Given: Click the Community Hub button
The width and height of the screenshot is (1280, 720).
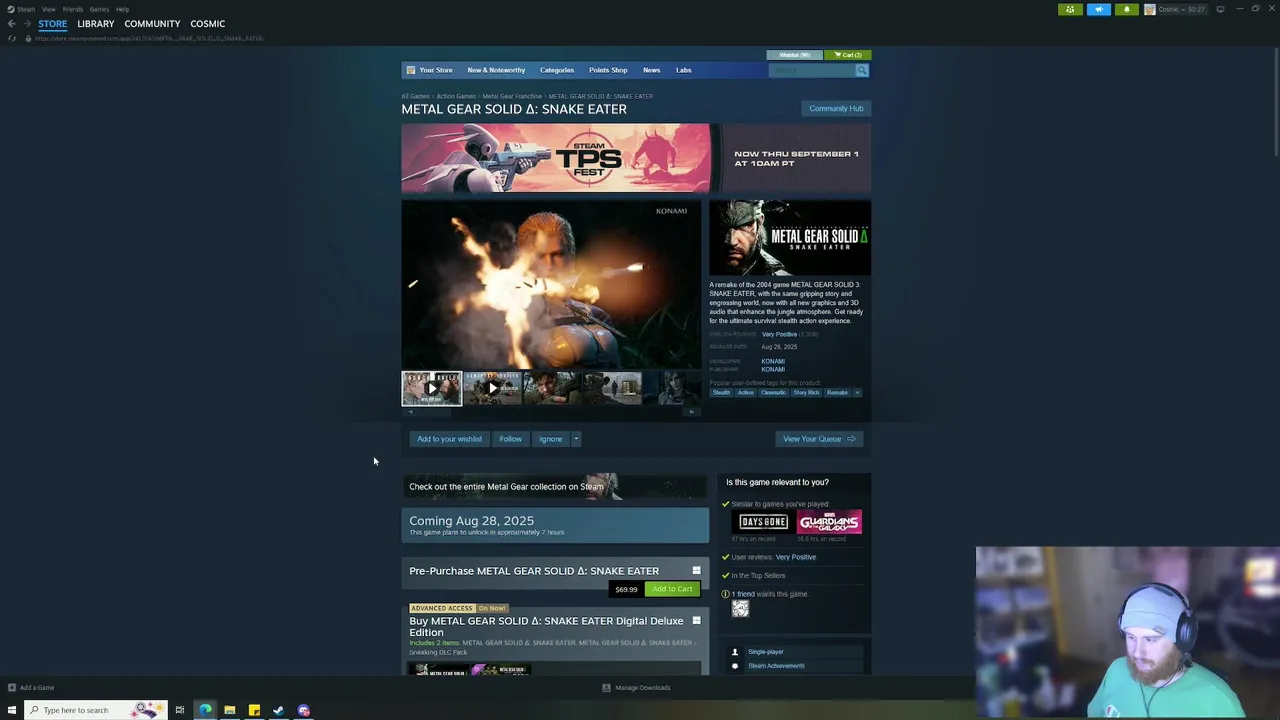Looking at the screenshot, I should click(836, 108).
